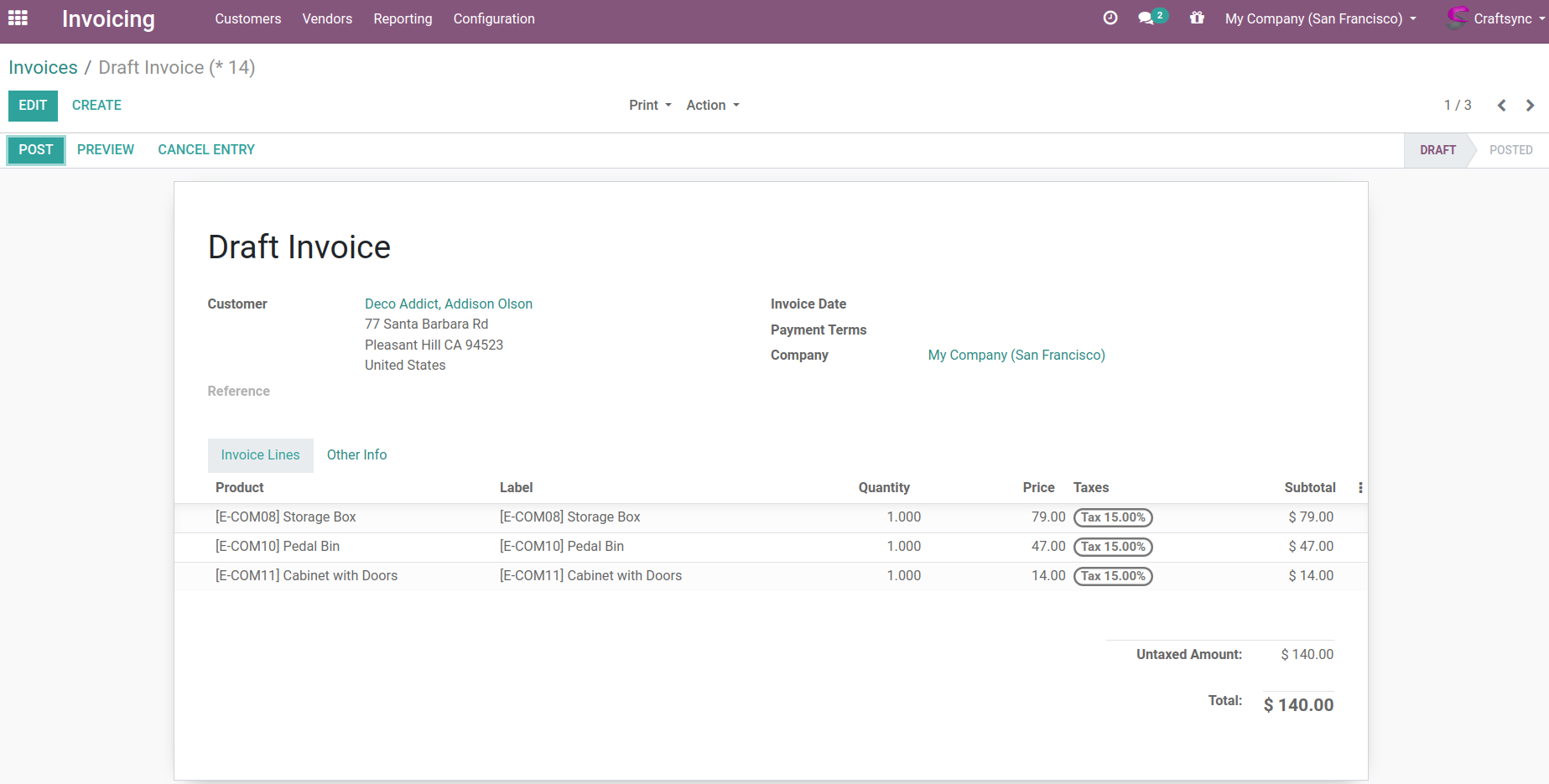Open the activities clock icon
1549x784 pixels.
[1110, 18]
